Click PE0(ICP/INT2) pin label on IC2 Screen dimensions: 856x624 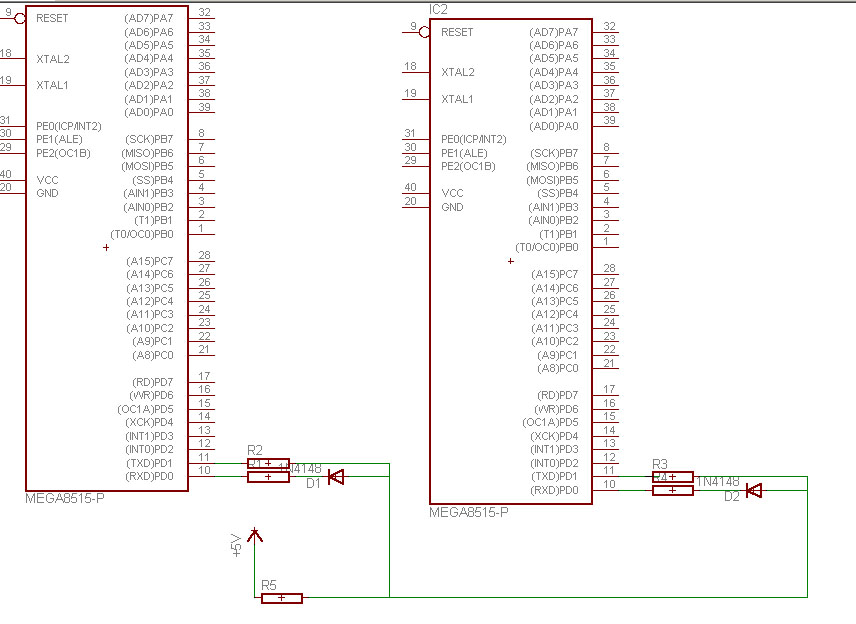(x=473, y=140)
